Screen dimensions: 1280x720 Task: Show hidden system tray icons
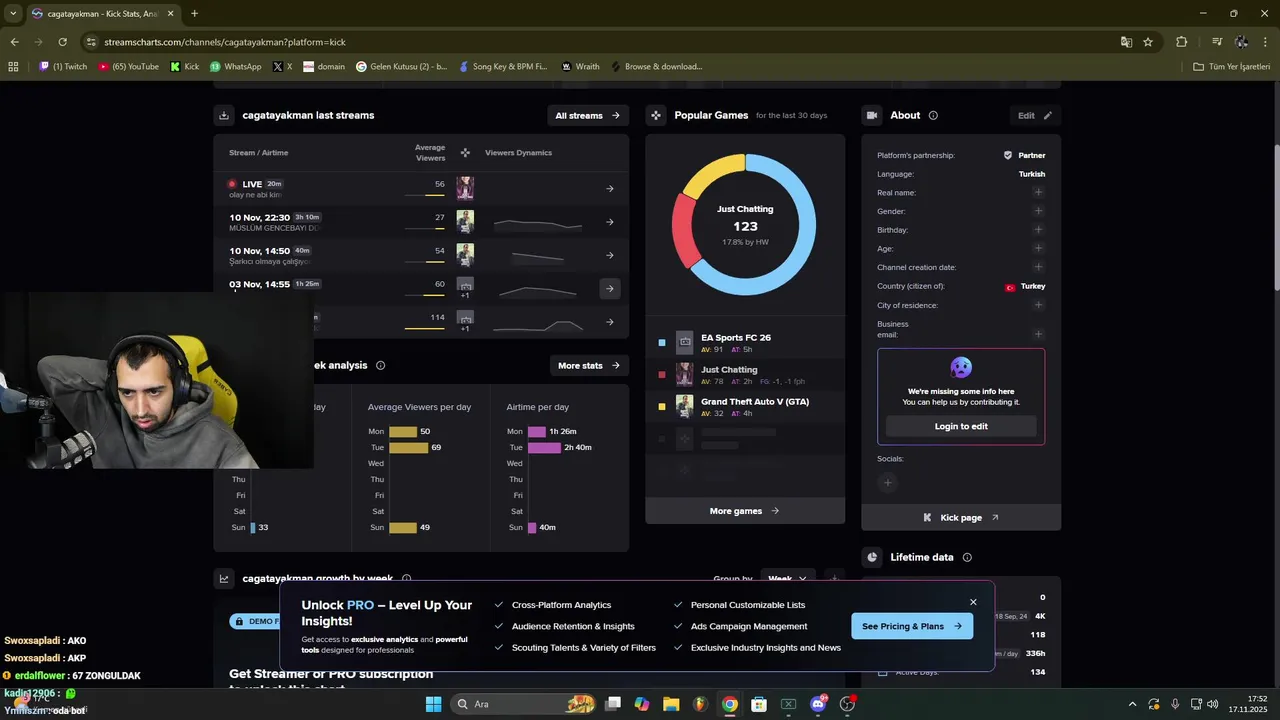point(1132,704)
